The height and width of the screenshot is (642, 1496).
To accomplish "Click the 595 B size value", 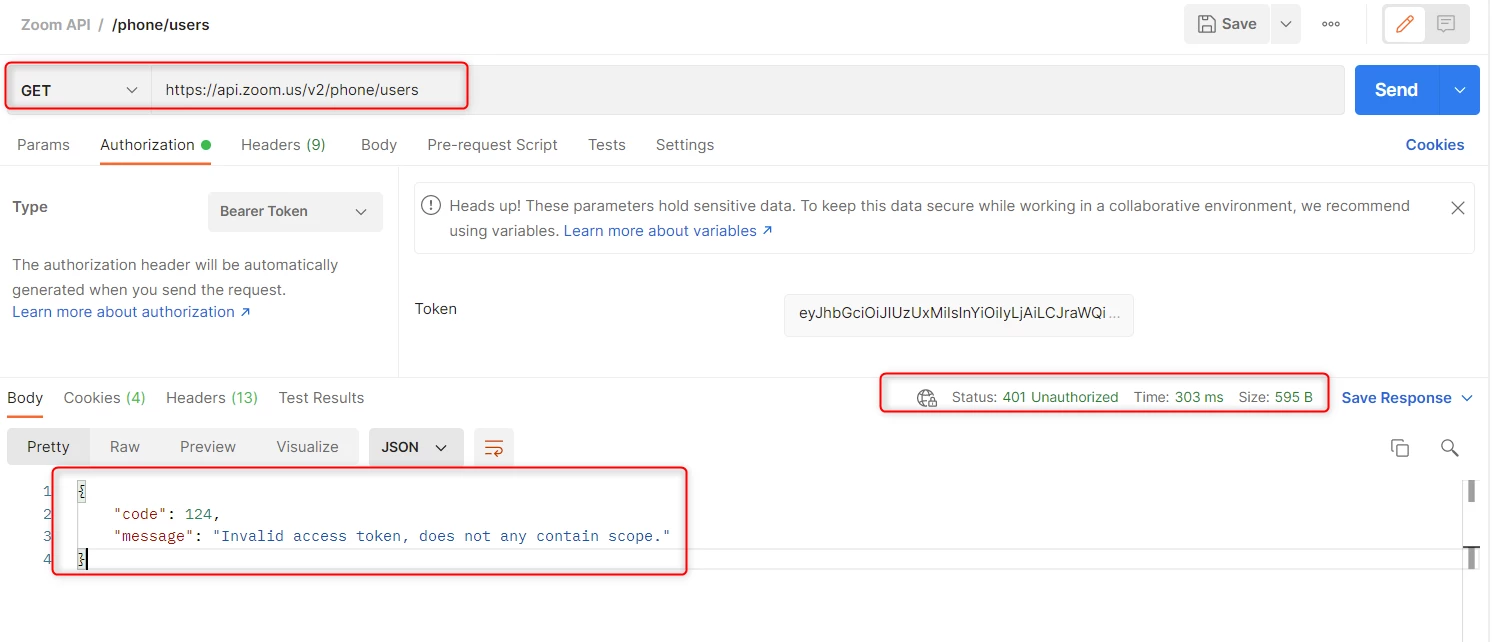I will click(x=1293, y=397).
